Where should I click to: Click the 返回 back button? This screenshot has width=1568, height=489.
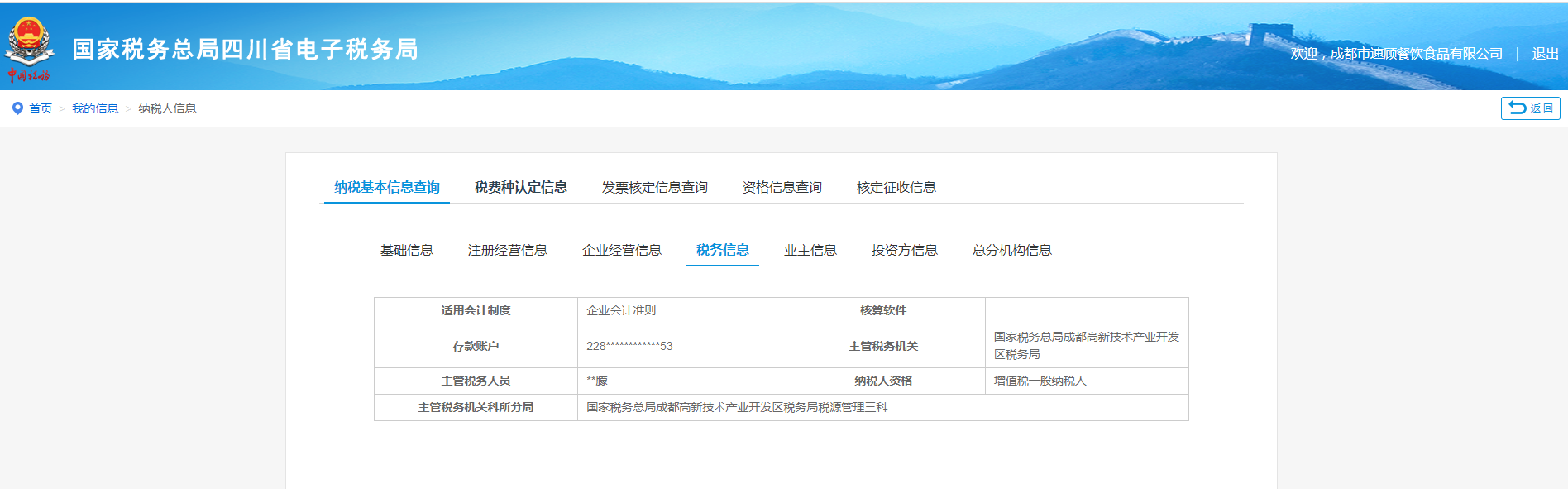pyautogui.click(x=1530, y=108)
